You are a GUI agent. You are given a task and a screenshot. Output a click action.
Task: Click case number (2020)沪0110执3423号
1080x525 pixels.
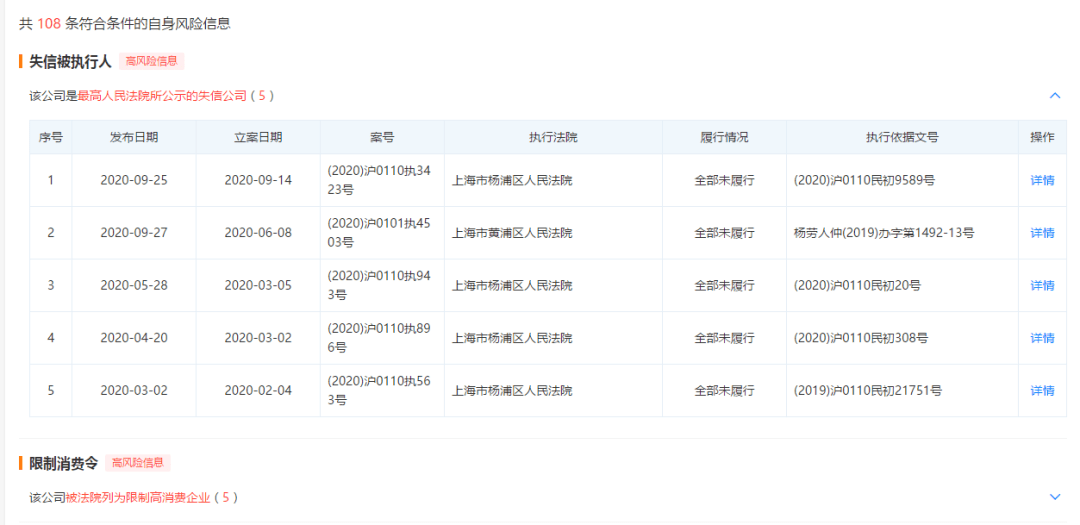click(x=379, y=181)
